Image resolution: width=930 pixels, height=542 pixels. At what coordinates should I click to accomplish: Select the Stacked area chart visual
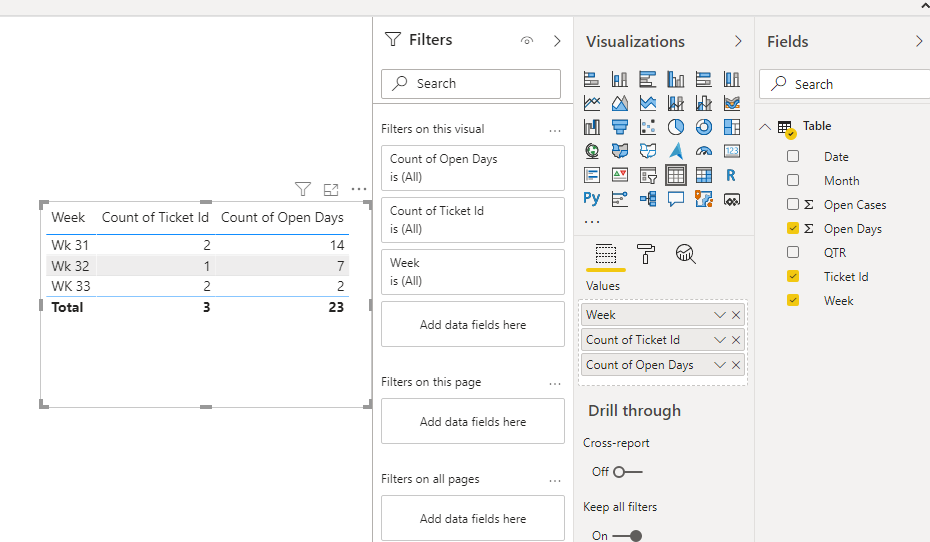(x=648, y=103)
